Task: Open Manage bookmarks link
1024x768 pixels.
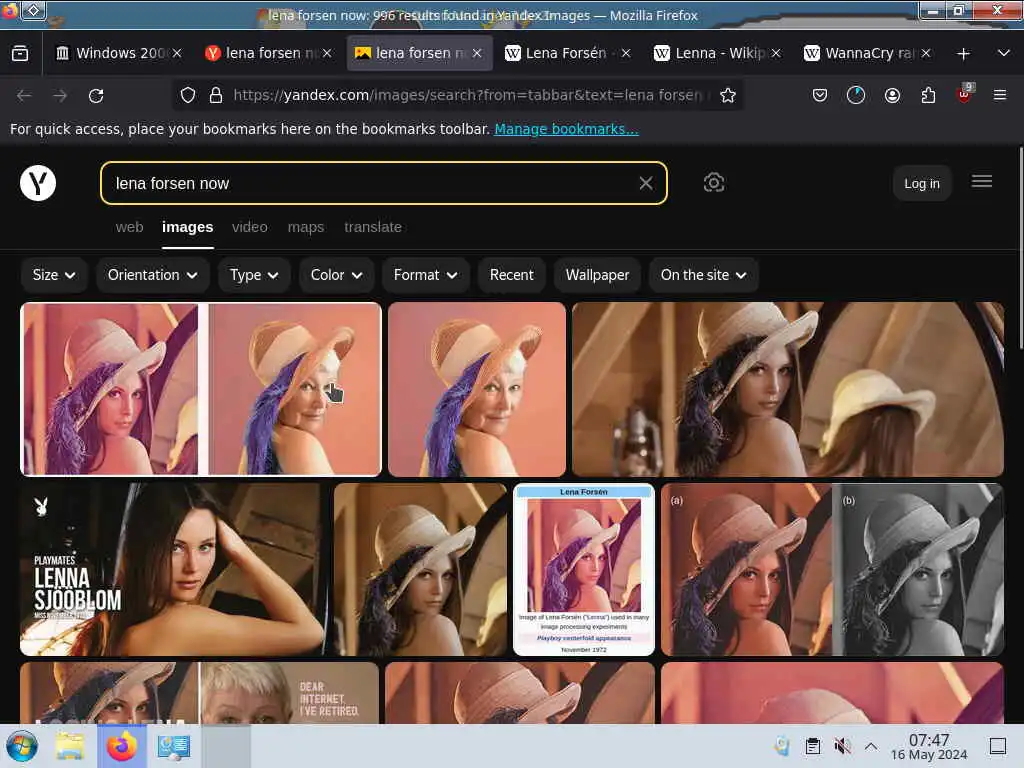Action: [x=566, y=129]
